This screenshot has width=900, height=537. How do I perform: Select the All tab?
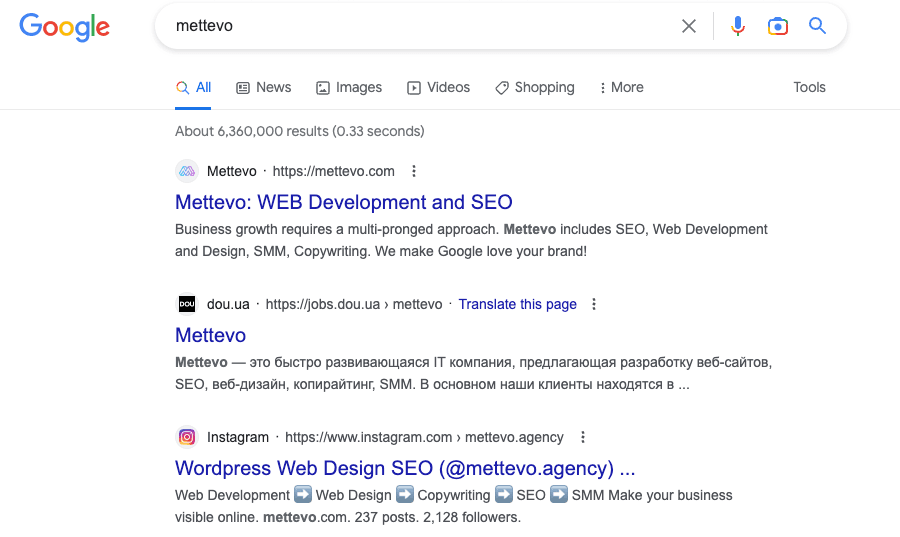193,87
